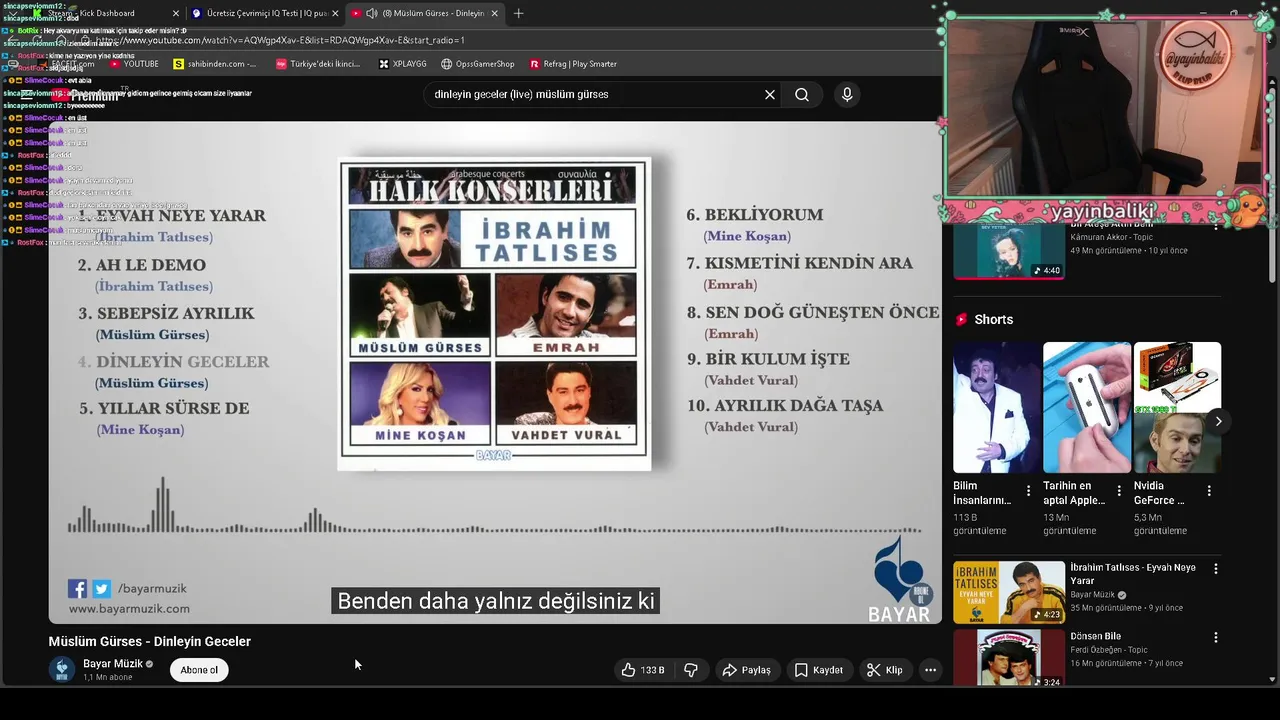Open a new browser tab with plus icon
Screen dimensions: 1280x720
[518, 13]
